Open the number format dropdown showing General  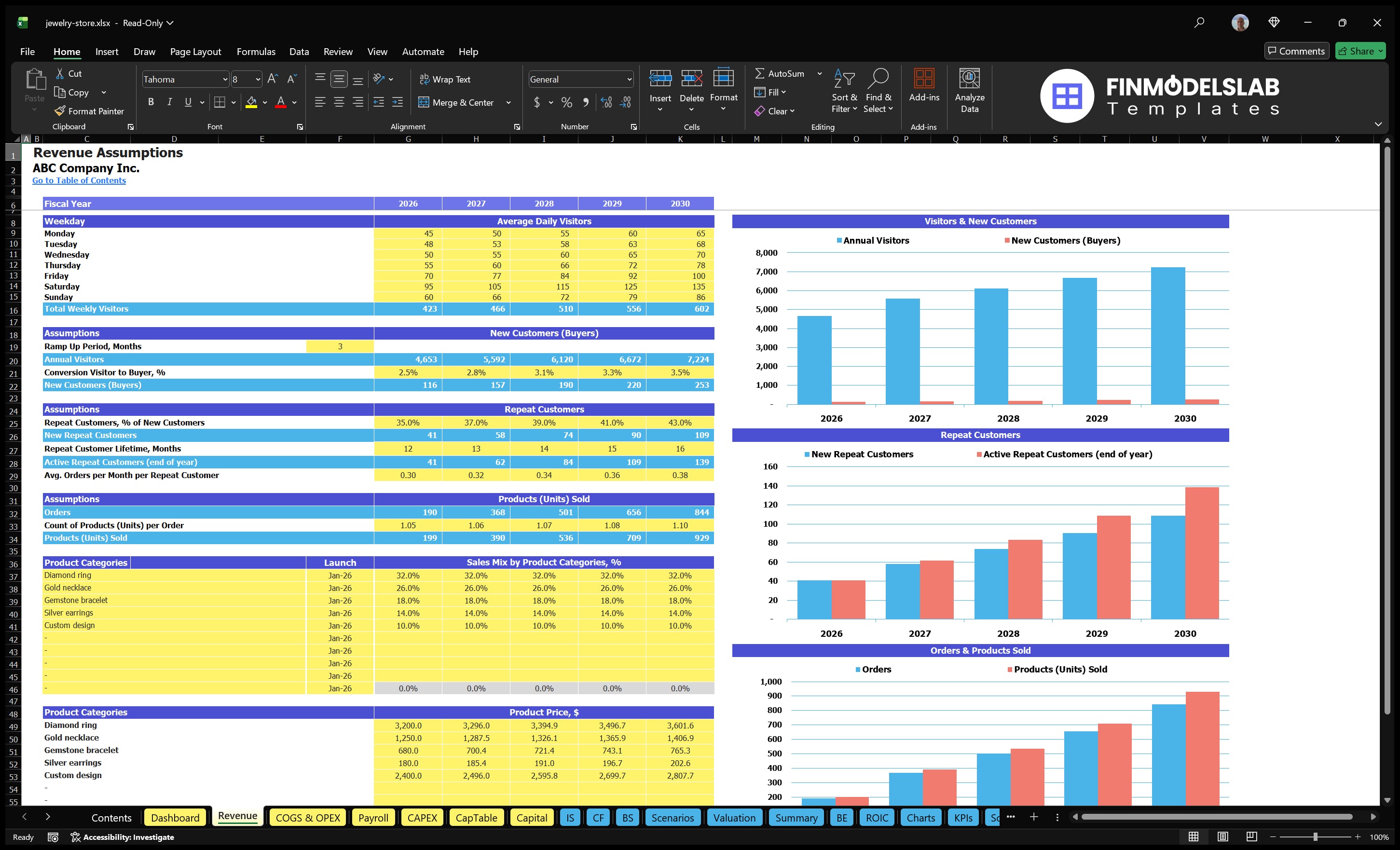(x=629, y=79)
